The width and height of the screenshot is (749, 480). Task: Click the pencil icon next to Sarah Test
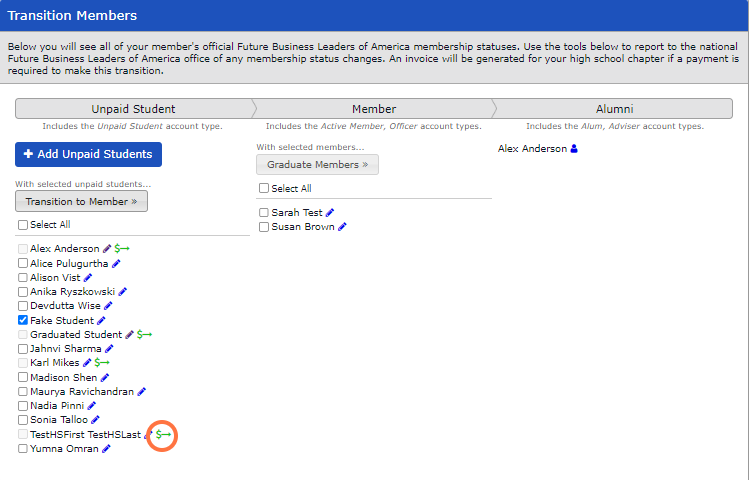tap(330, 213)
